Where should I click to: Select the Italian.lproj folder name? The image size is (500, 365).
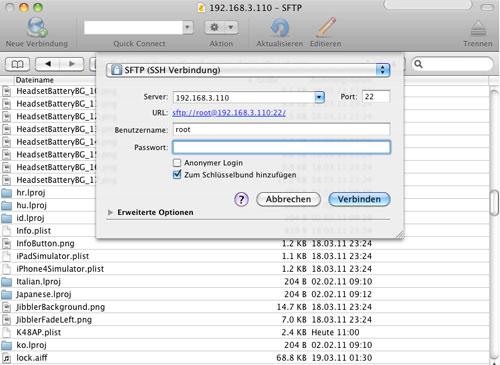click(x=38, y=282)
